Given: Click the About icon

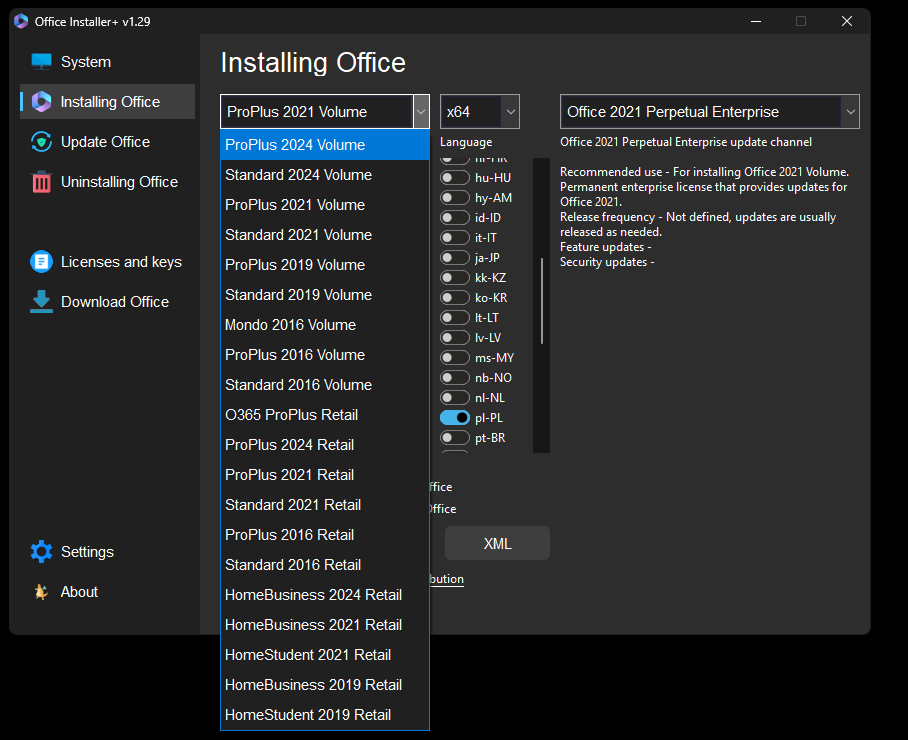Looking at the screenshot, I should point(41,592).
